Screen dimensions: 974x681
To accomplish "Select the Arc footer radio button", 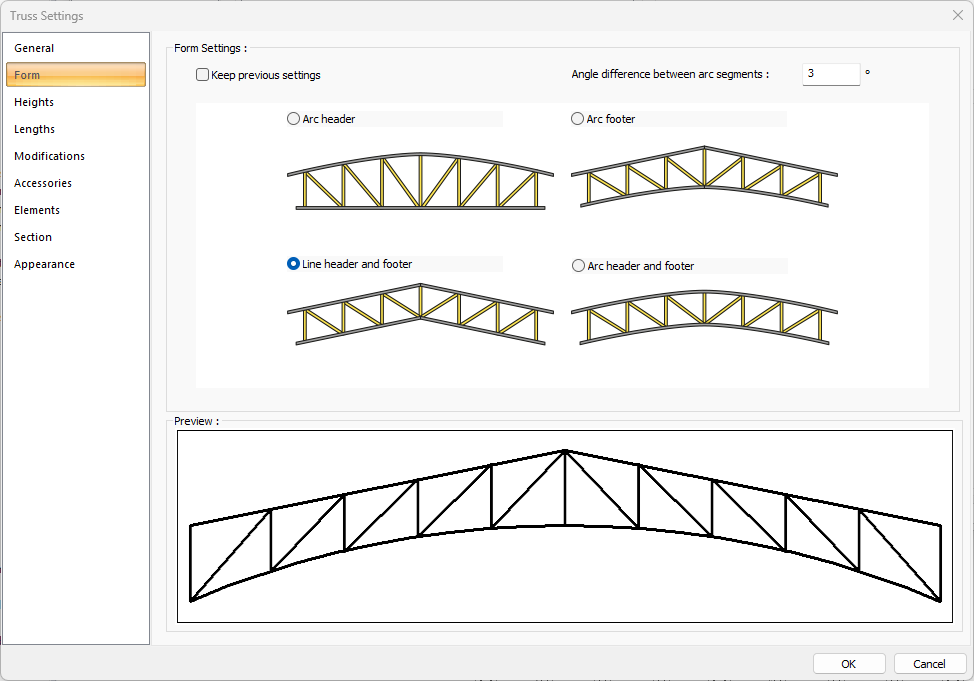I will pyautogui.click(x=578, y=119).
